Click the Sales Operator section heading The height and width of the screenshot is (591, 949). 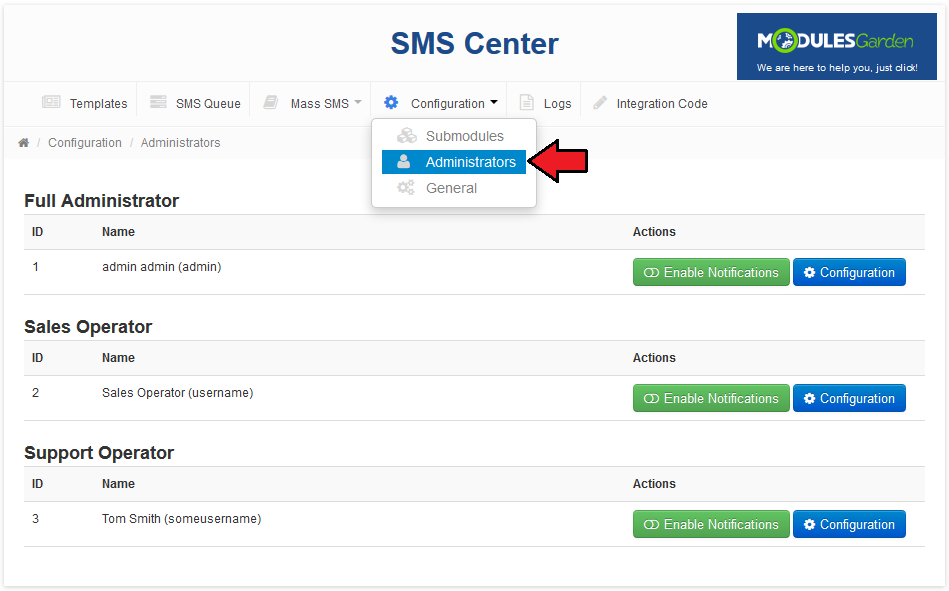[x=88, y=327]
